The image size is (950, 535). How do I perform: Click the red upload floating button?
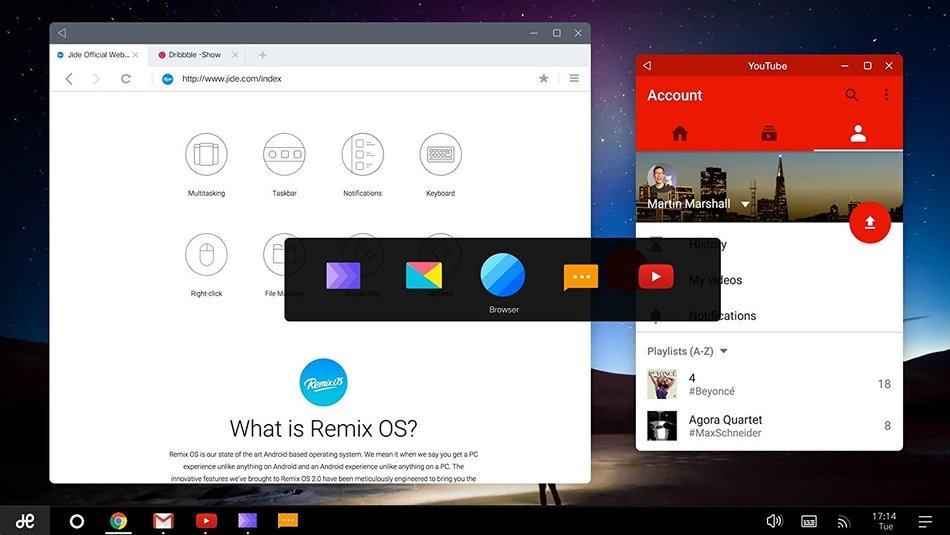pyautogui.click(x=869, y=222)
